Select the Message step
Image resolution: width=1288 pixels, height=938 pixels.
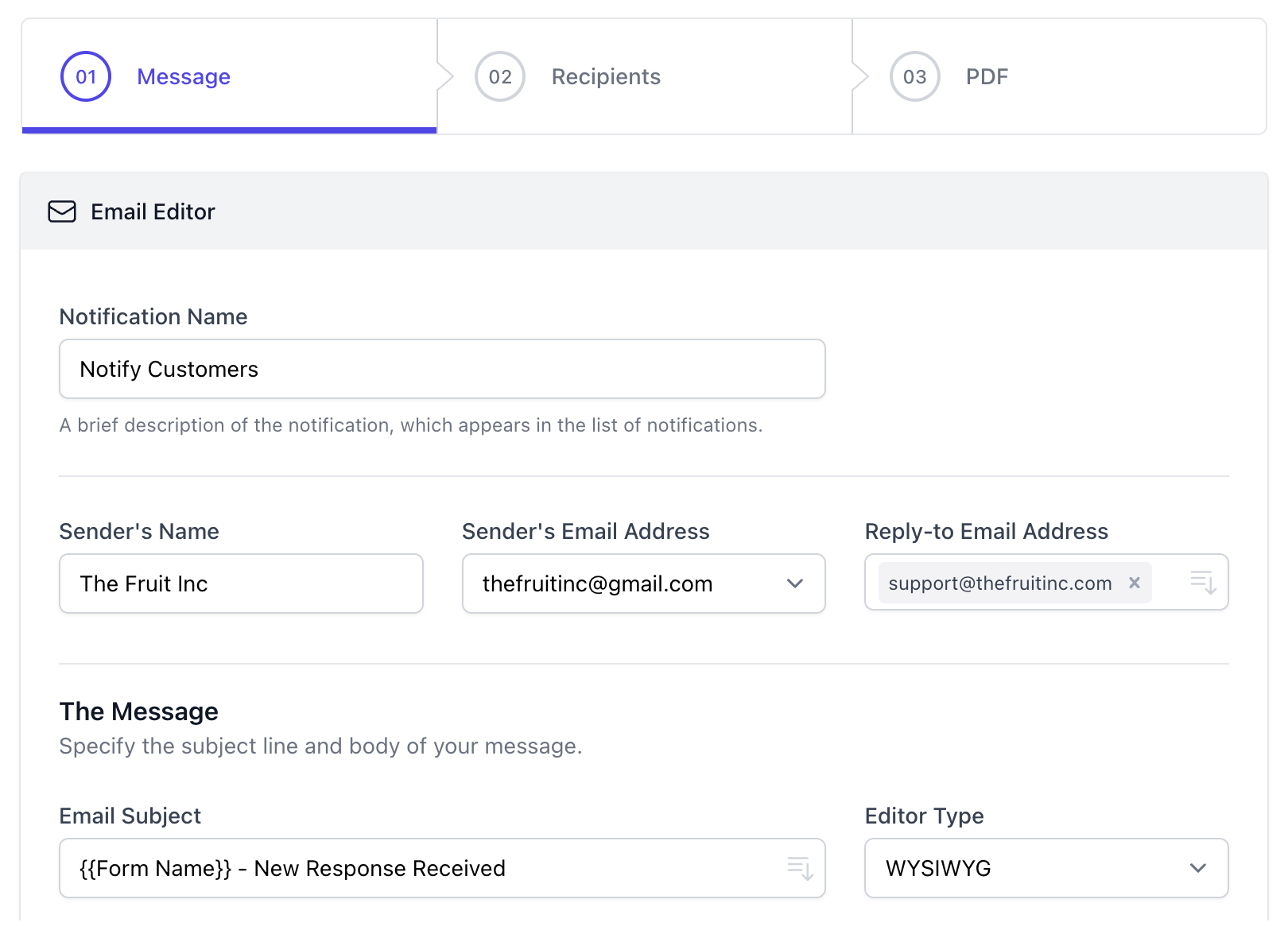pos(184,76)
